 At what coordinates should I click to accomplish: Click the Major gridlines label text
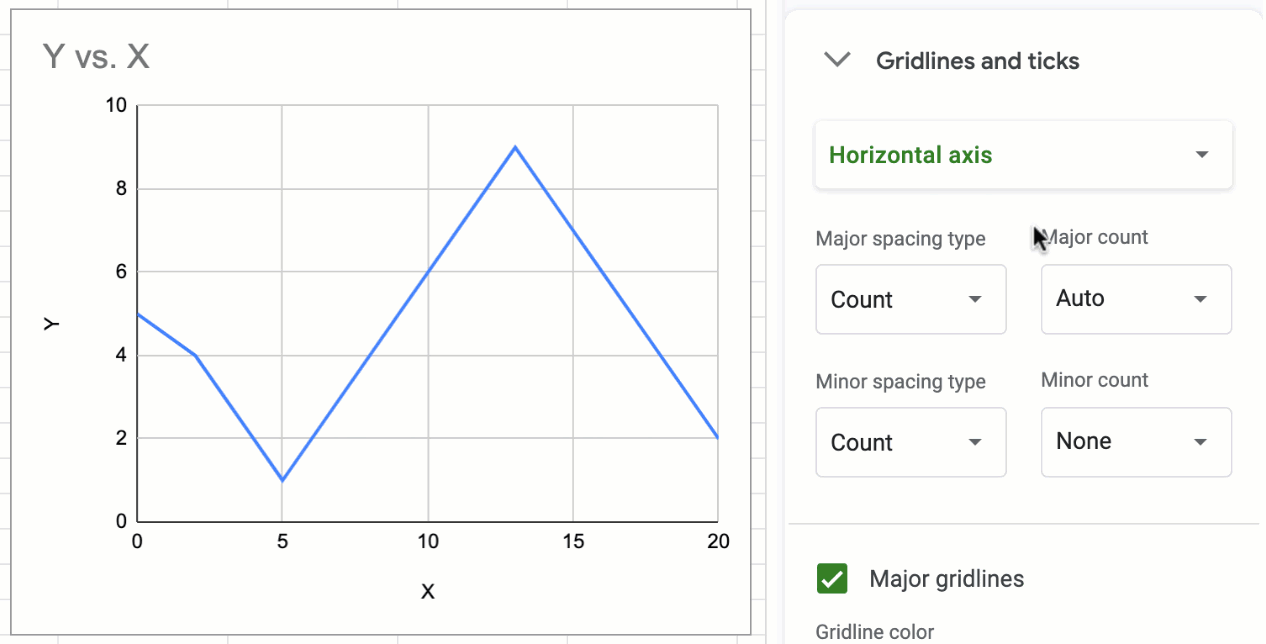946,579
